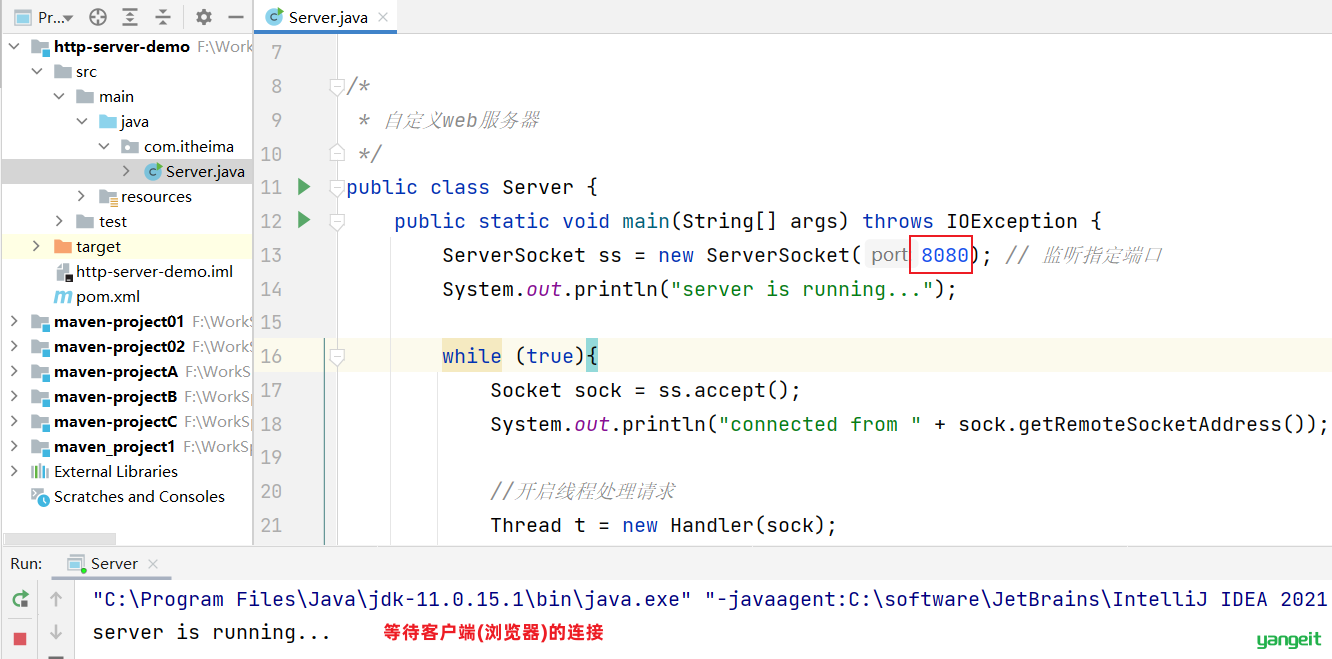Click the Select Opened File locate icon

click(98, 17)
